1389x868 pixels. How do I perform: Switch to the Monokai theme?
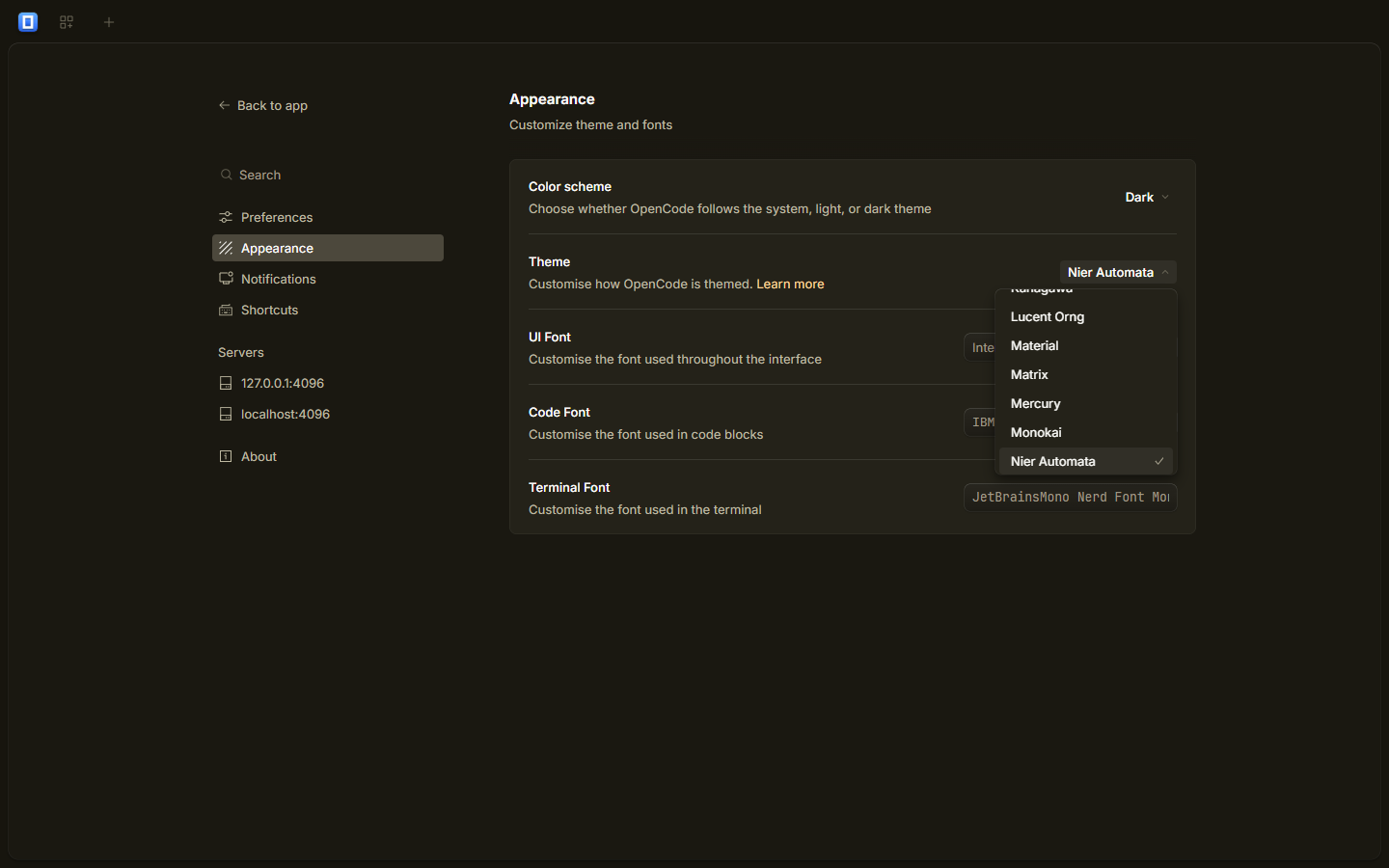tap(1086, 432)
